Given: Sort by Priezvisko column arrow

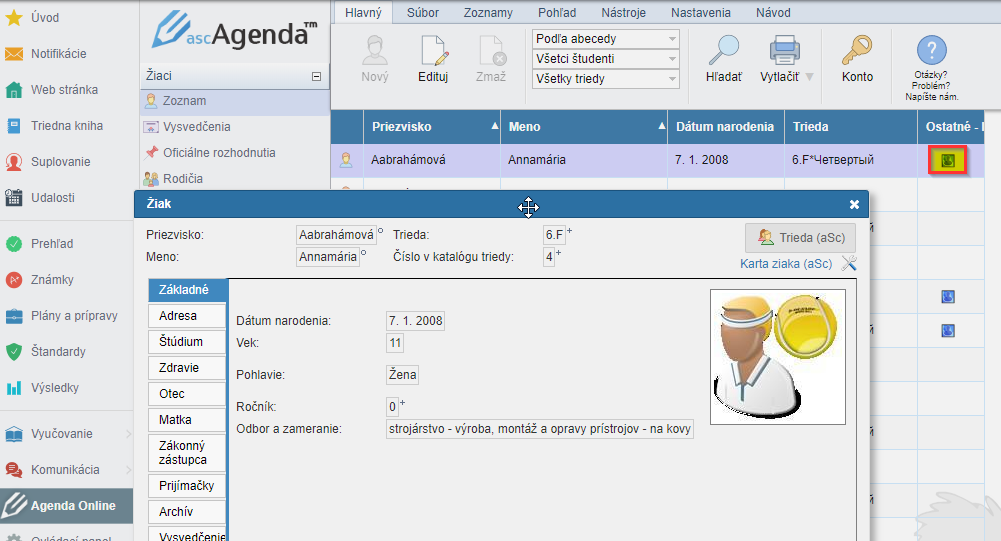Looking at the screenshot, I should pyautogui.click(x=494, y=126).
